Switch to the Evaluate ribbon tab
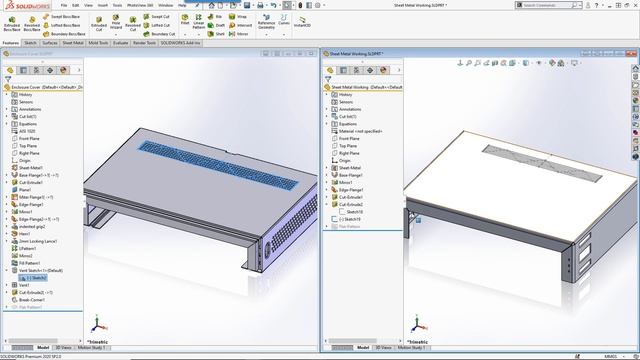 pyautogui.click(x=120, y=43)
